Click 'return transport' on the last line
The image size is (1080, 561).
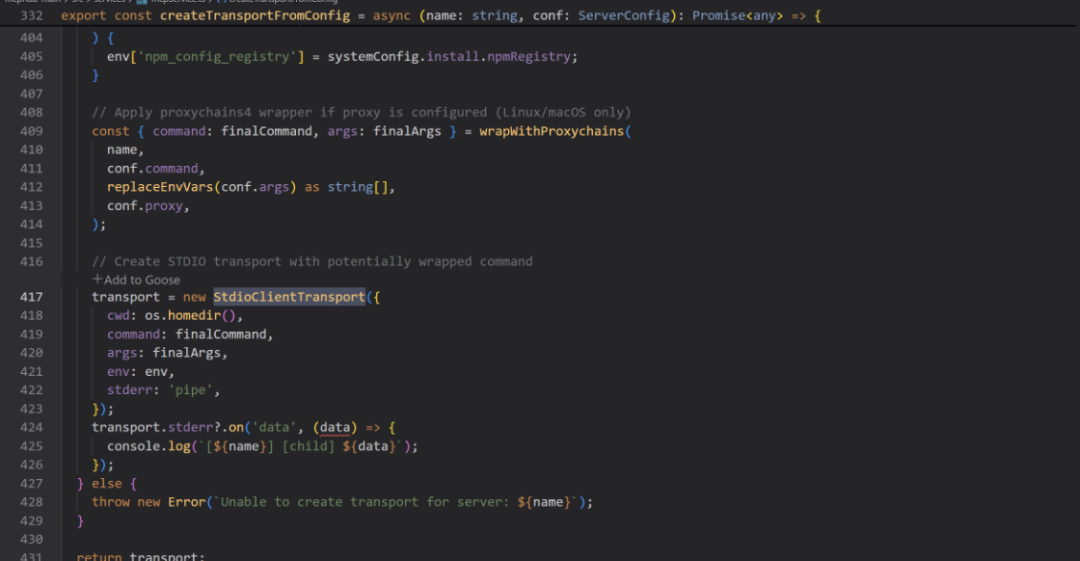click(141, 555)
